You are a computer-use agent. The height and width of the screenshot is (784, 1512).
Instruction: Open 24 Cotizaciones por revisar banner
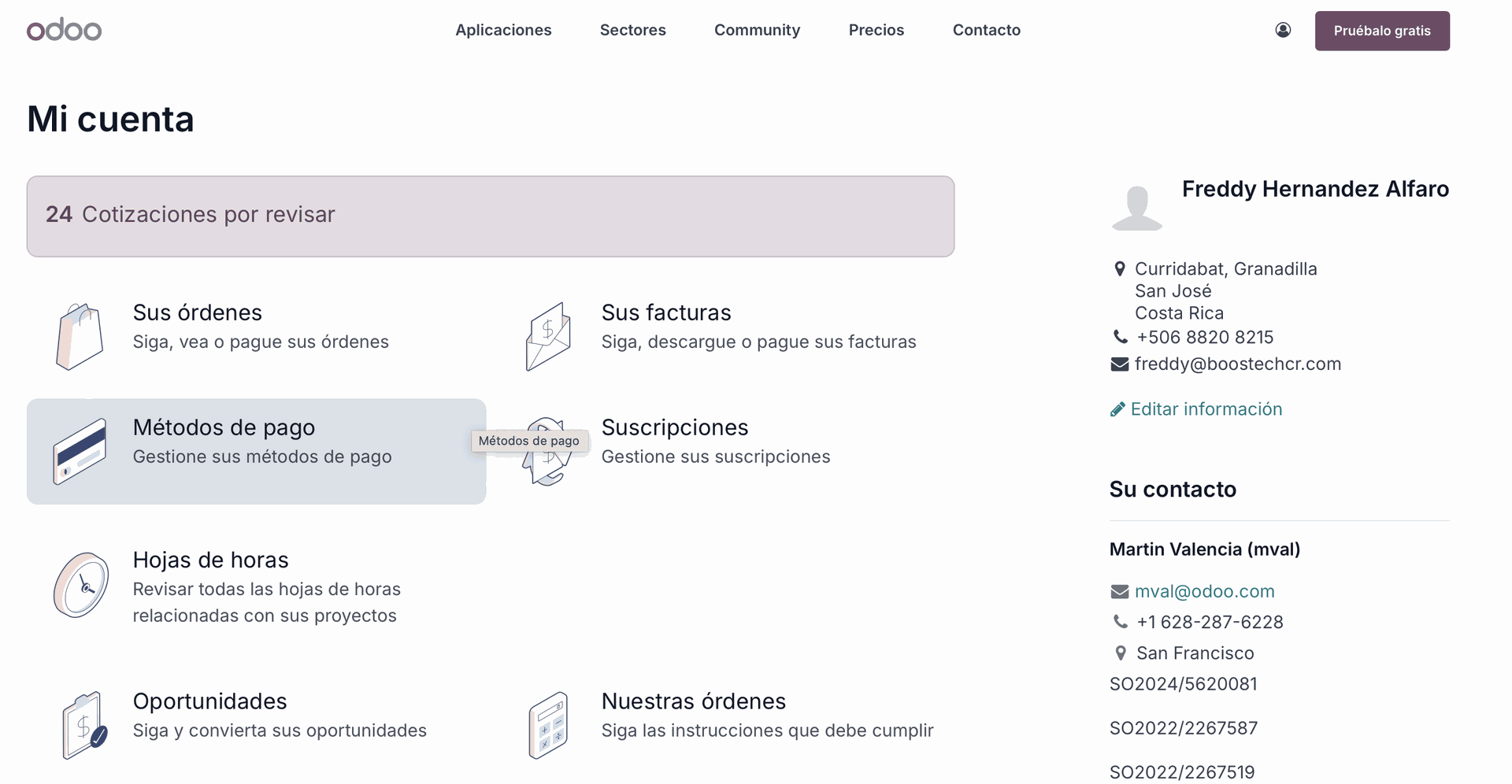point(491,216)
